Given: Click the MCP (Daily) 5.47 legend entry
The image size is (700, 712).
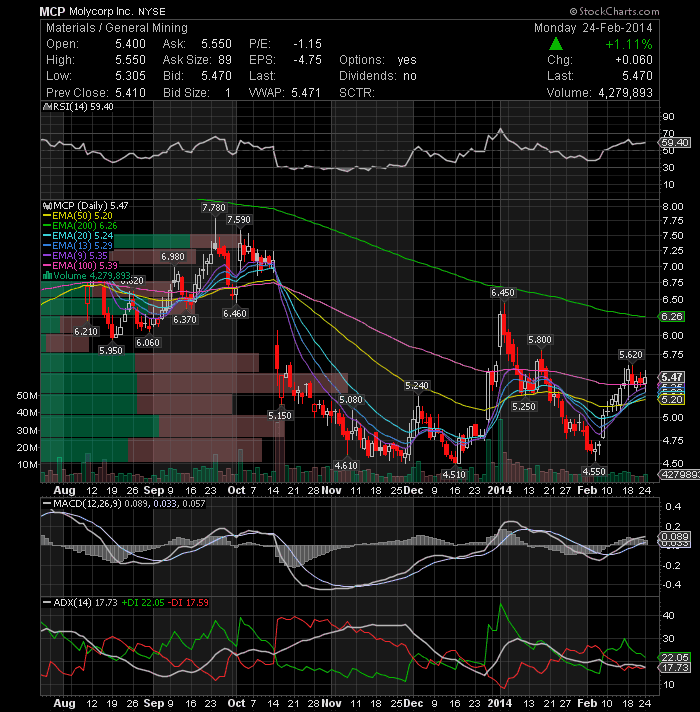Looking at the screenshot, I should click(91, 206).
